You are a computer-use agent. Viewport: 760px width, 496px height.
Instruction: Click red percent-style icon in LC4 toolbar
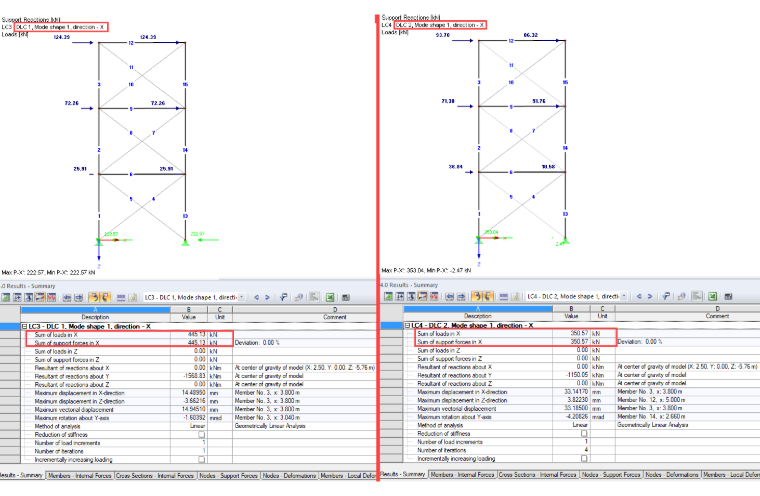434,296
